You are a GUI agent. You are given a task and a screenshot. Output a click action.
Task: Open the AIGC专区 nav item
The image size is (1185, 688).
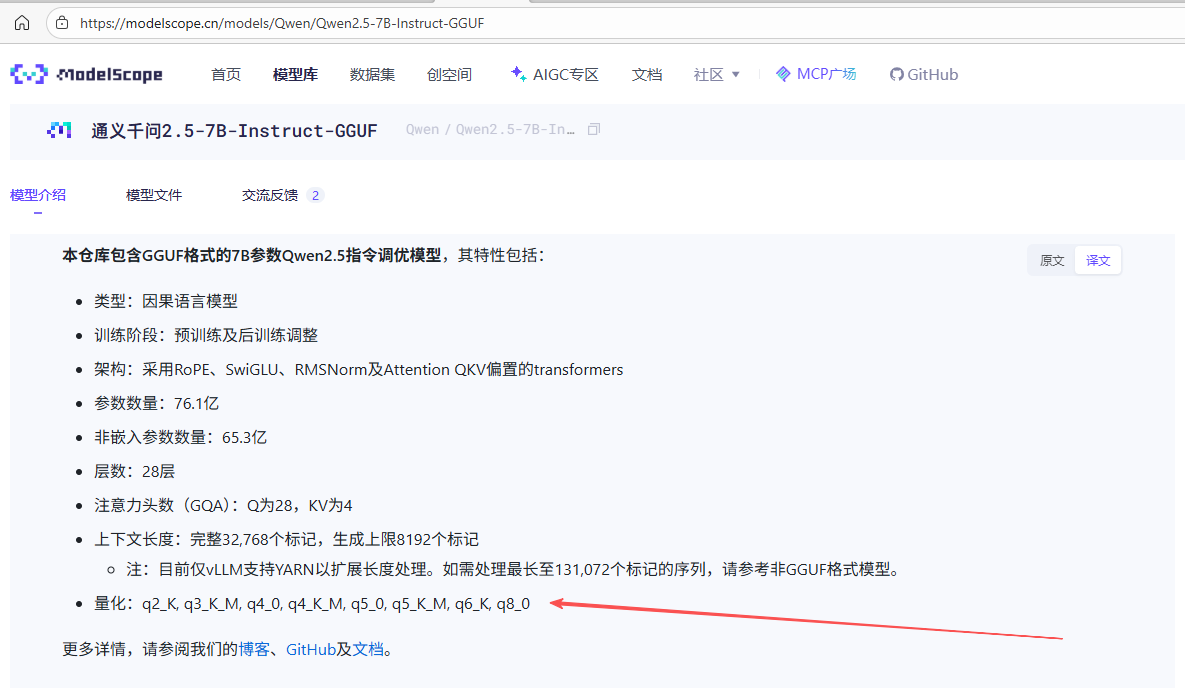click(x=555, y=74)
